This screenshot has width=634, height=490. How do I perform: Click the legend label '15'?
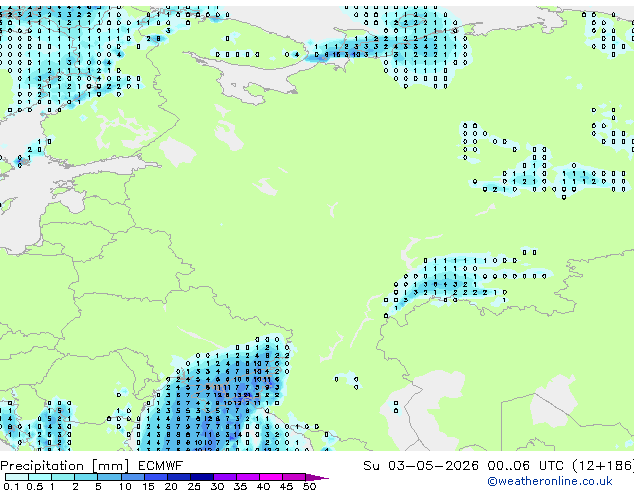pos(148,486)
